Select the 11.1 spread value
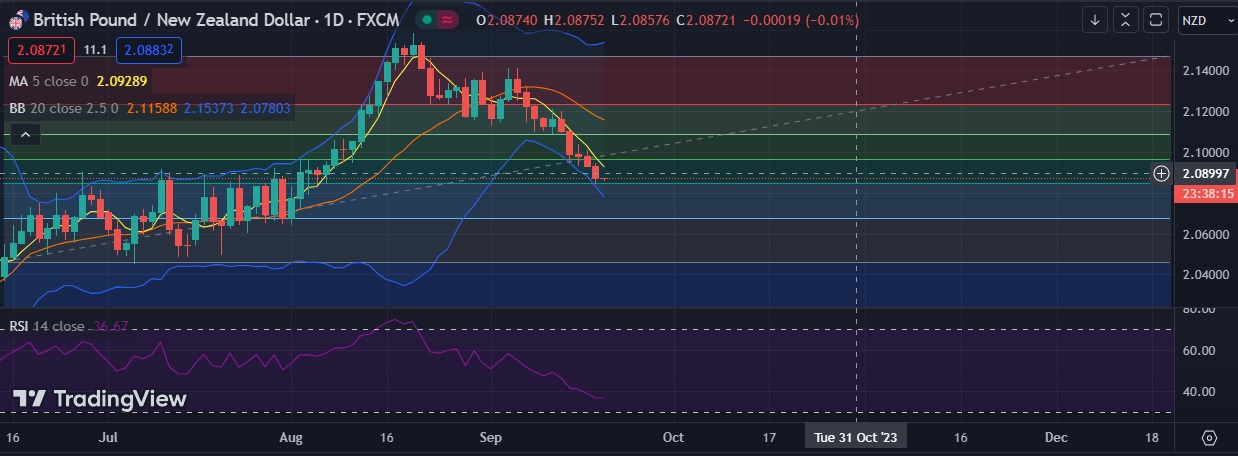The image size is (1238, 456). click(x=95, y=49)
